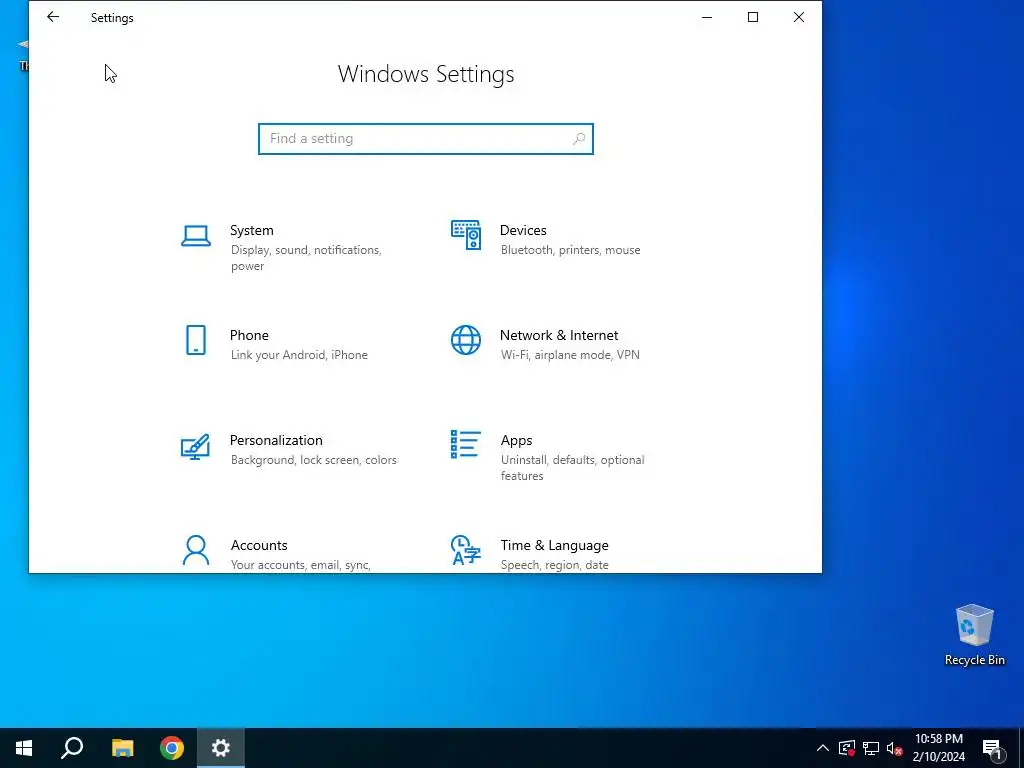The image size is (1024, 768).
Task: Click 'Speech, region, date' text
Action: [554, 565]
